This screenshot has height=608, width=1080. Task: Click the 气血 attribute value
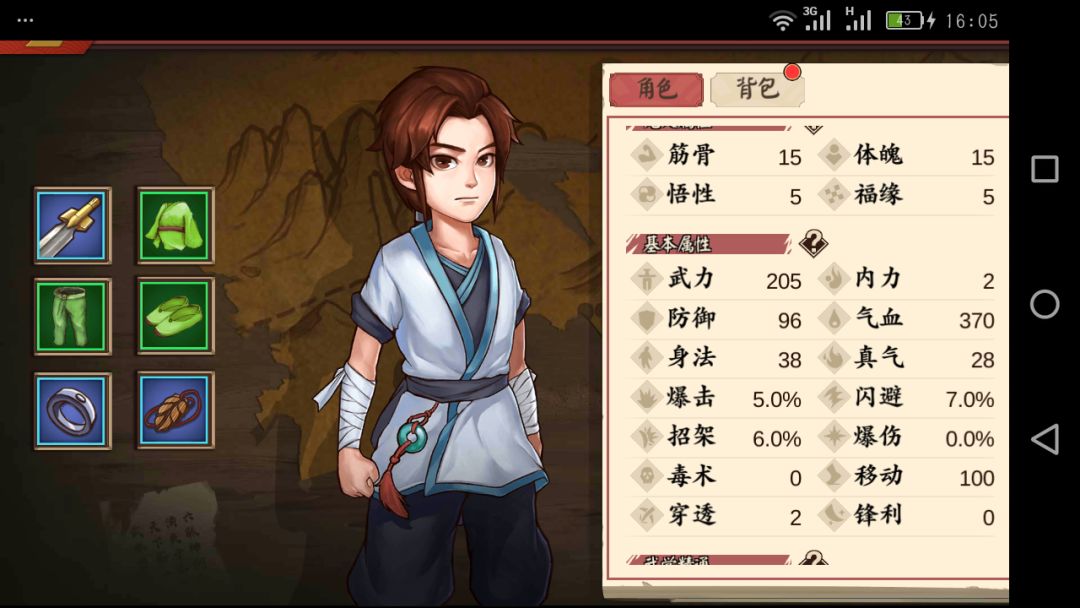pyautogui.click(x=977, y=320)
